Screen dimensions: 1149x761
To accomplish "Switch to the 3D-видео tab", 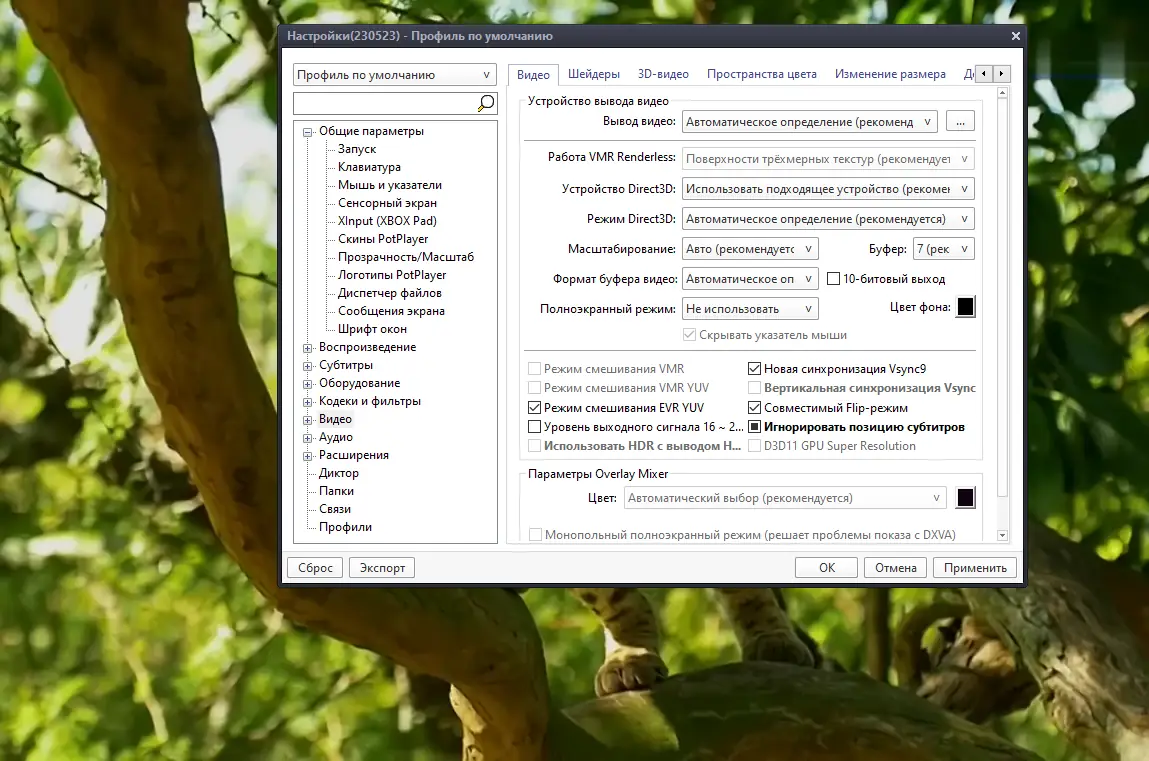I will 663,74.
